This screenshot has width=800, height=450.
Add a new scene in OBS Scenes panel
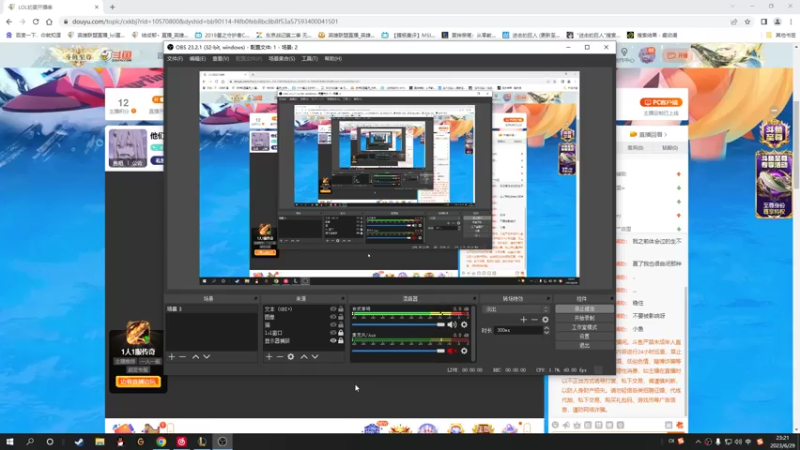pos(171,357)
